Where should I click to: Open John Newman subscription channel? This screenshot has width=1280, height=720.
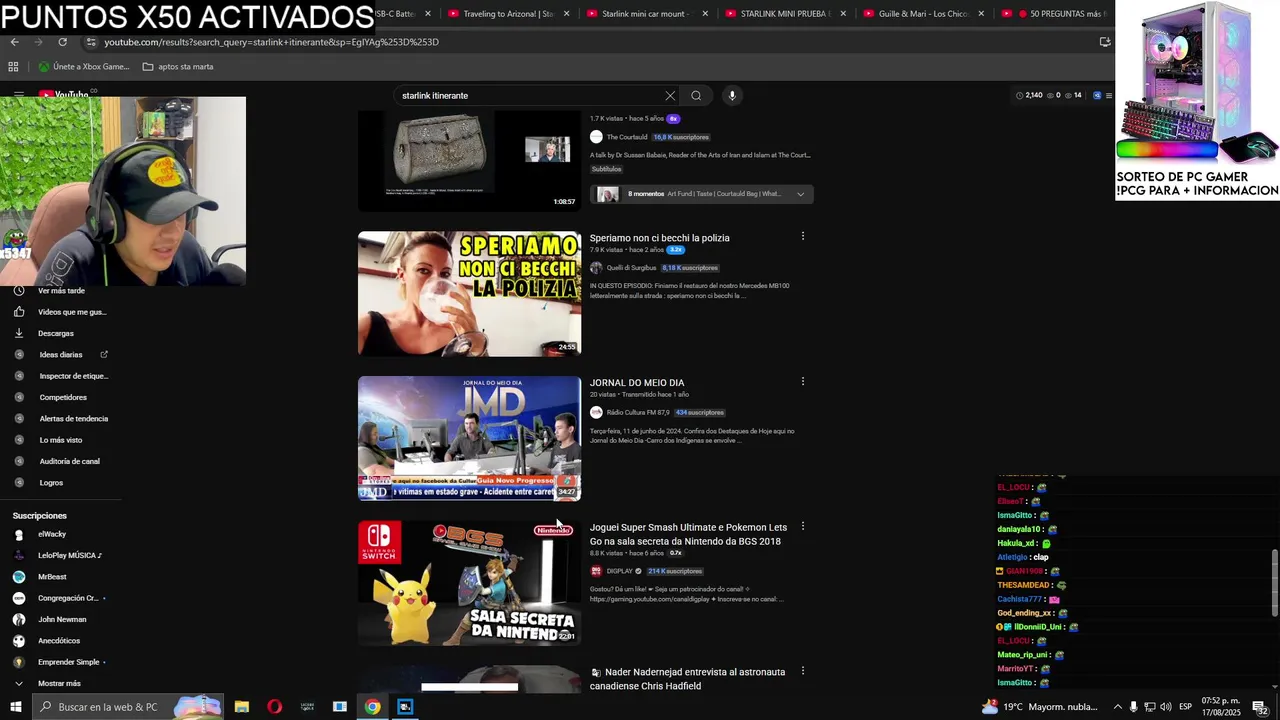tap(61, 619)
